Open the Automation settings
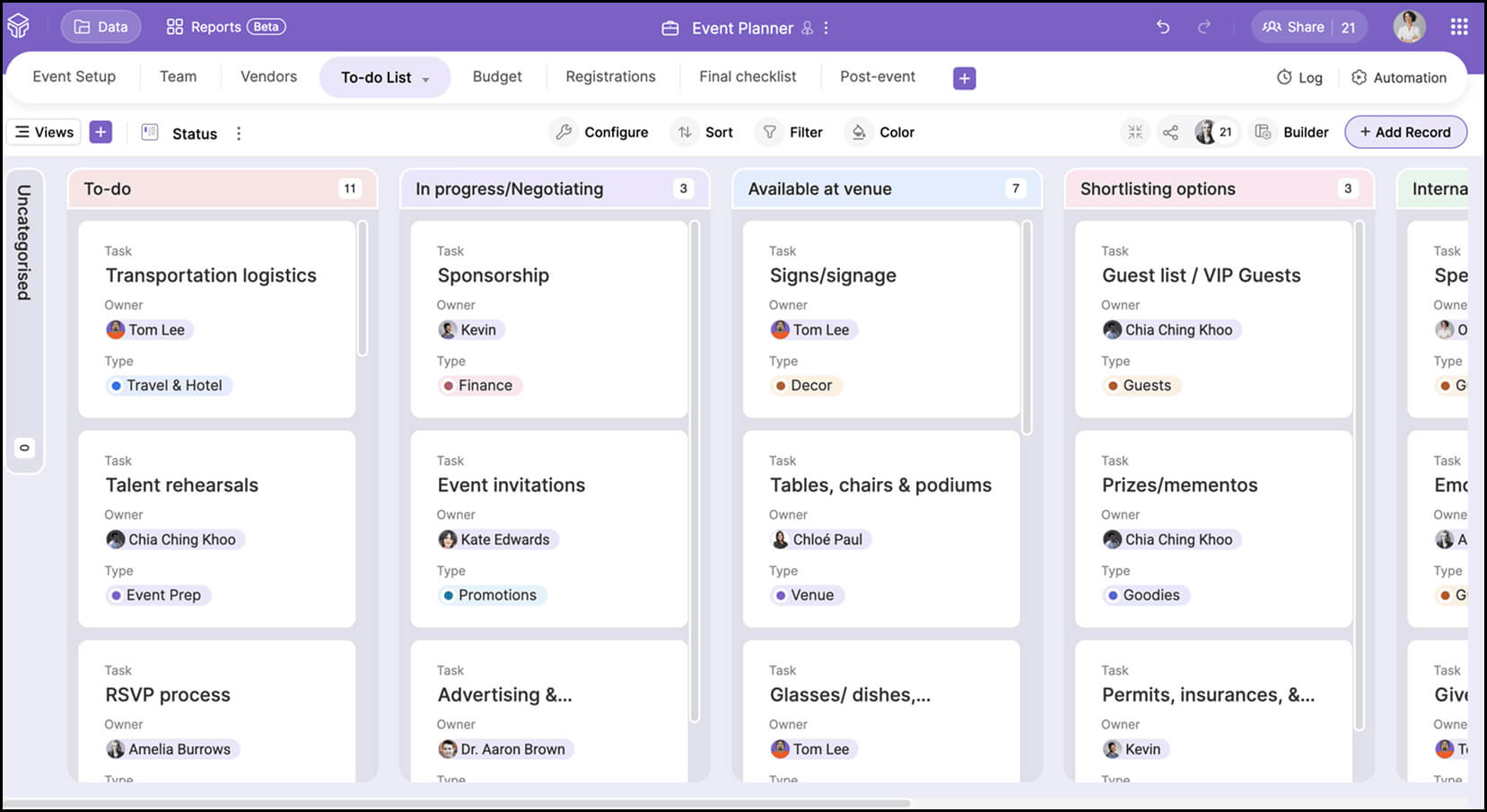The image size is (1487, 812). coord(1400,77)
